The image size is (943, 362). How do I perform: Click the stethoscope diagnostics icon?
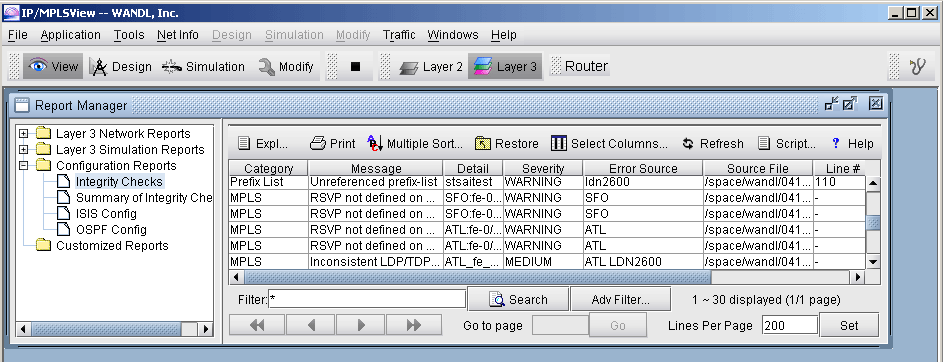tap(918, 66)
